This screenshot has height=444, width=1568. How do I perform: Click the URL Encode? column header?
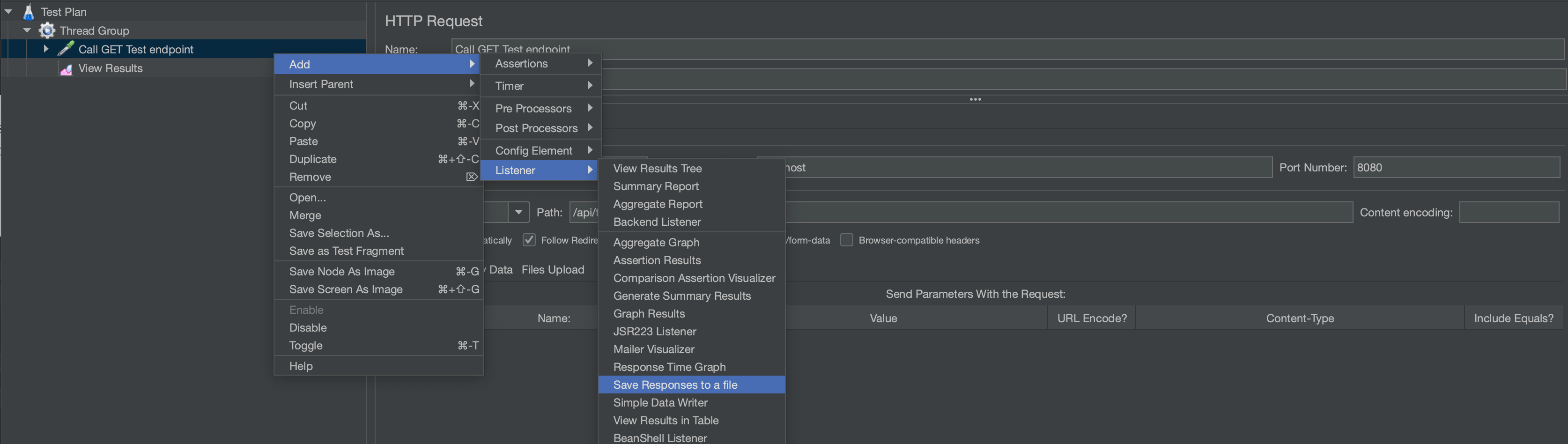click(1091, 318)
